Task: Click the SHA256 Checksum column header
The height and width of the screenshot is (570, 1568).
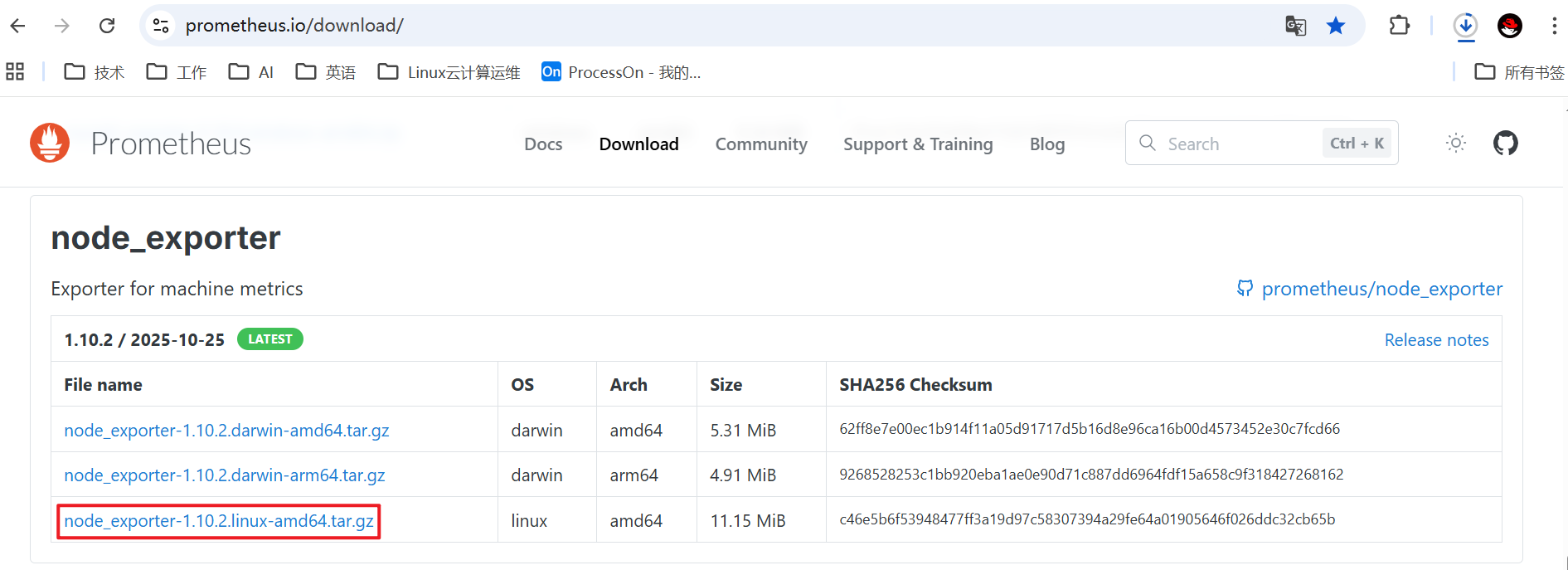Action: (915, 385)
